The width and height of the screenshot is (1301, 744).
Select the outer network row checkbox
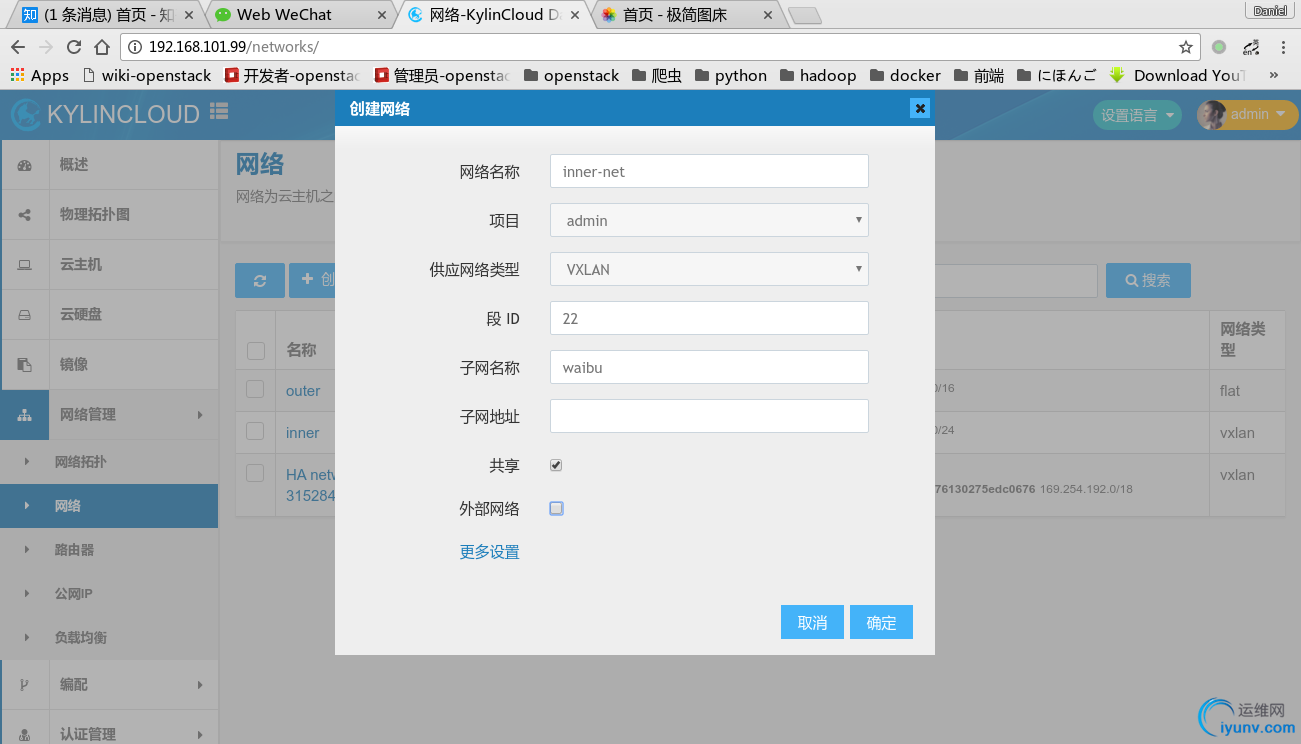pyautogui.click(x=255, y=389)
